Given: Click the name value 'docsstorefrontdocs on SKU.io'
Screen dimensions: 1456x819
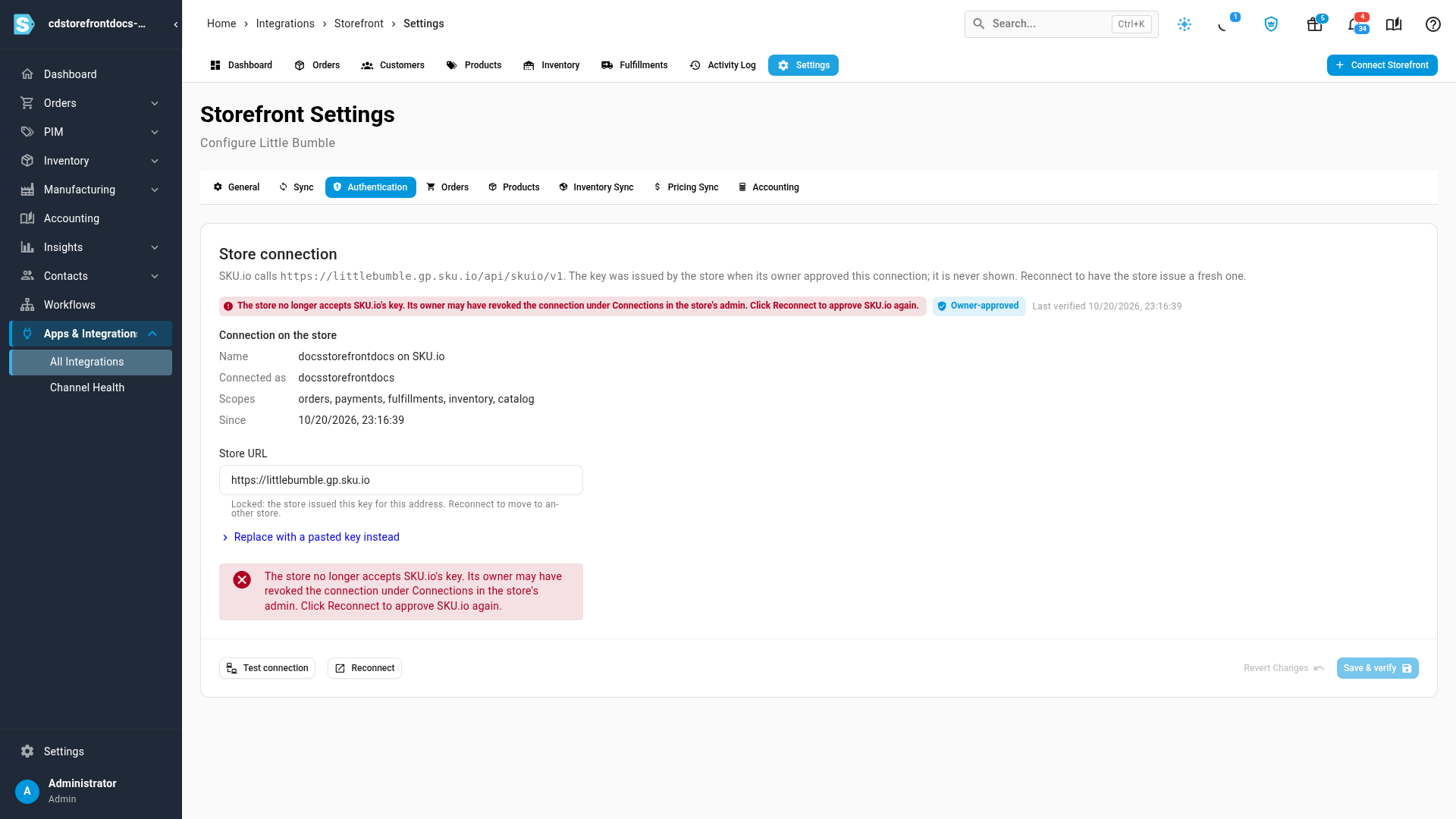Looking at the screenshot, I should pyautogui.click(x=372, y=356).
